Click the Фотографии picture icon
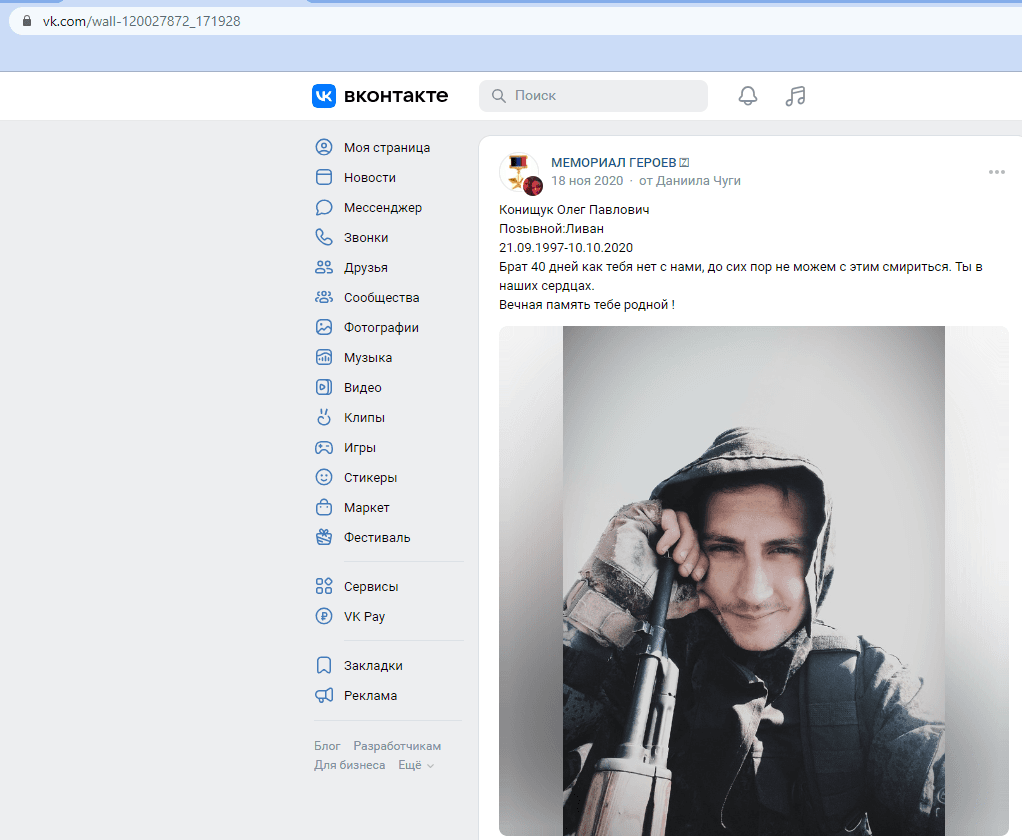1022x840 pixels. (324, 327)
